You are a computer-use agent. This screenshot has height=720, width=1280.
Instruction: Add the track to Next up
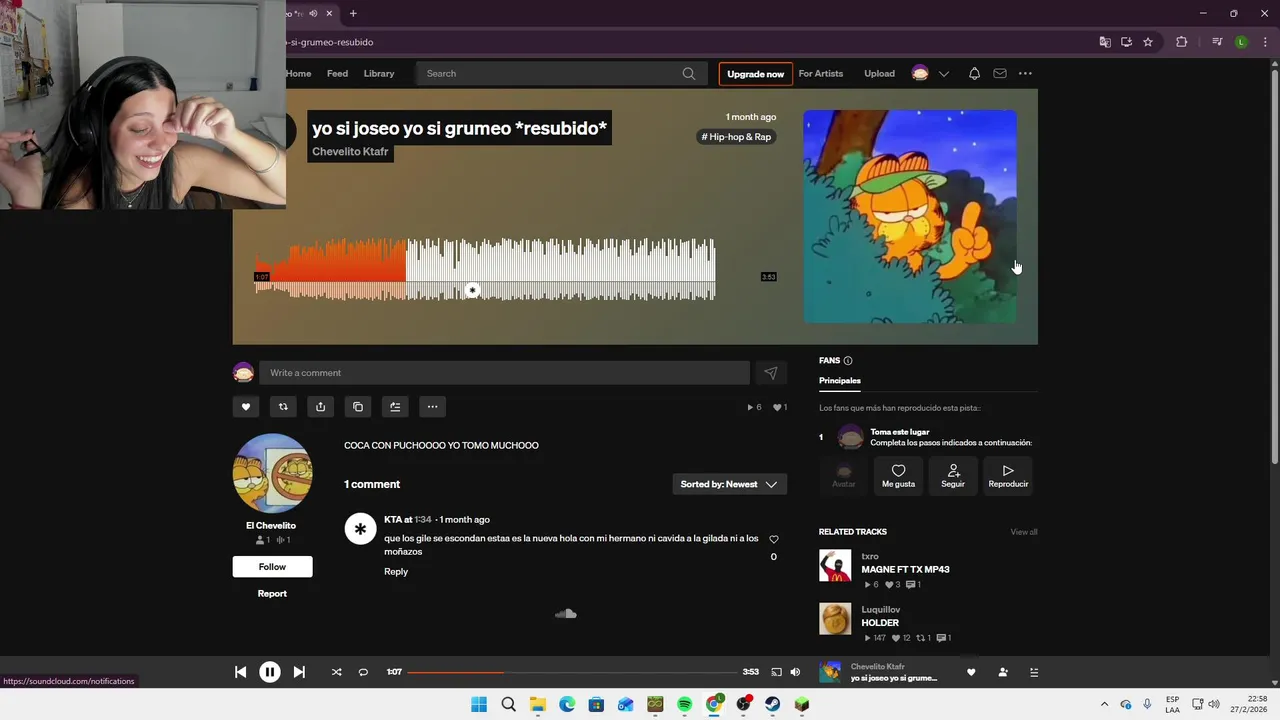click(395, 407)
